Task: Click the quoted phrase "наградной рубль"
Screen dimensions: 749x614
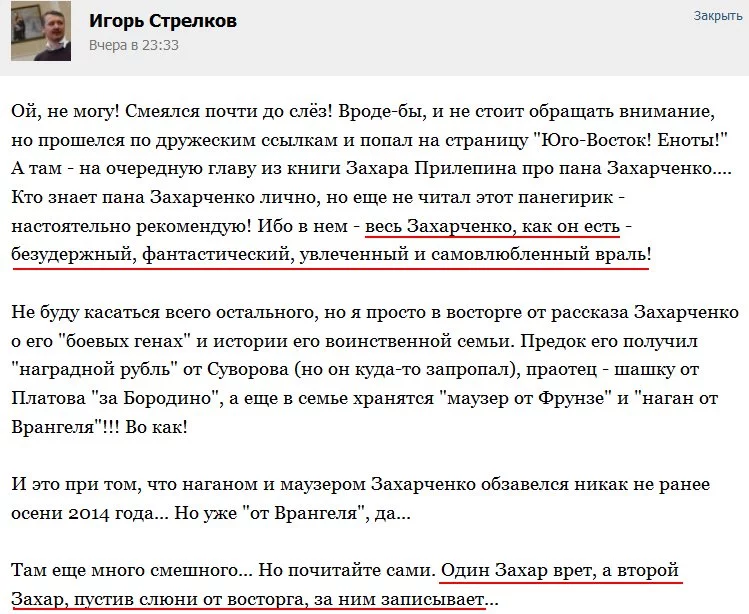Action: [x=95, y=370]
